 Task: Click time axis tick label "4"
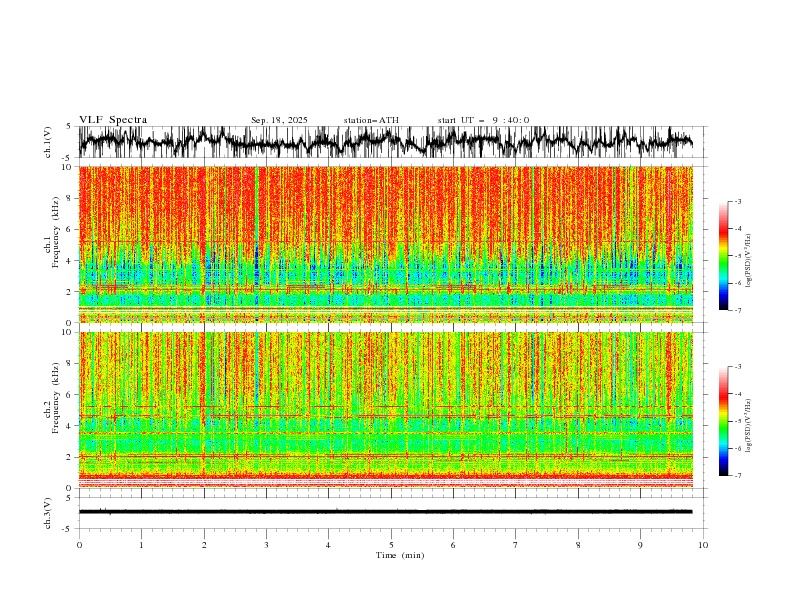tap(328, 545)
